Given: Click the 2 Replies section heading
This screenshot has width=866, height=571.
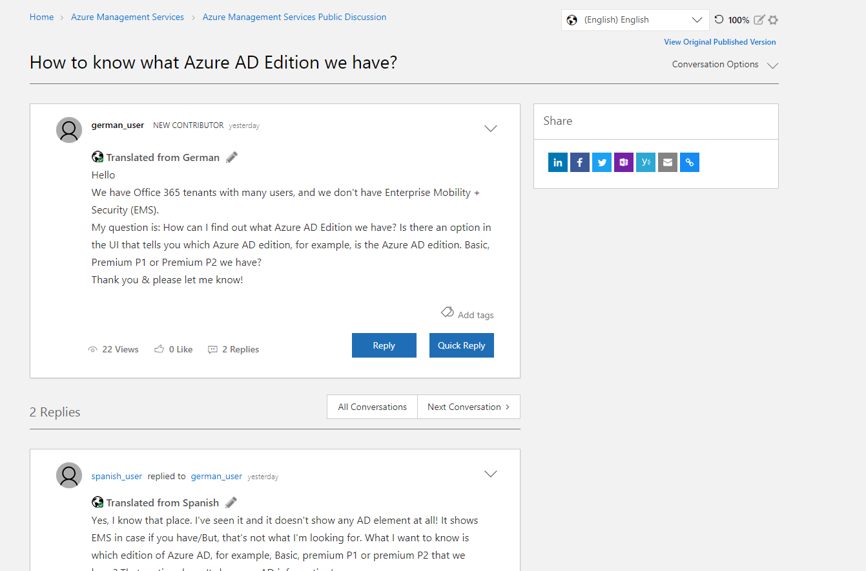Looking at the screenshot, I should click(x=55, y=412).
